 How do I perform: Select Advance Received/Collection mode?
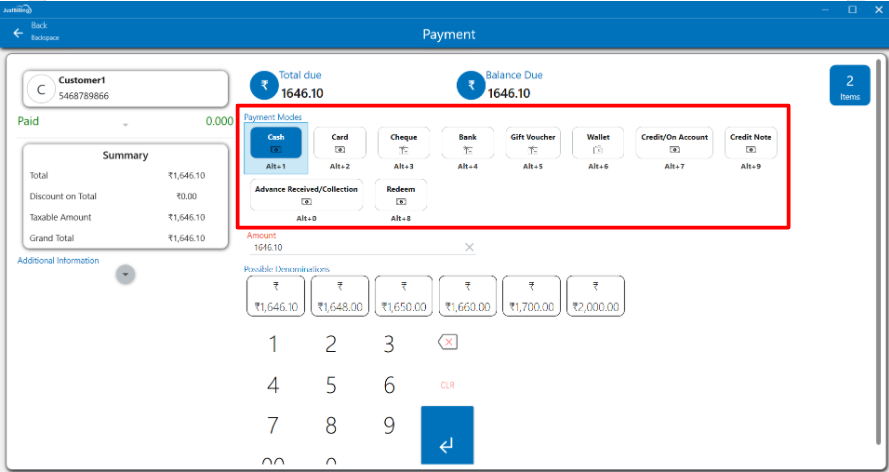click(307, 194)
